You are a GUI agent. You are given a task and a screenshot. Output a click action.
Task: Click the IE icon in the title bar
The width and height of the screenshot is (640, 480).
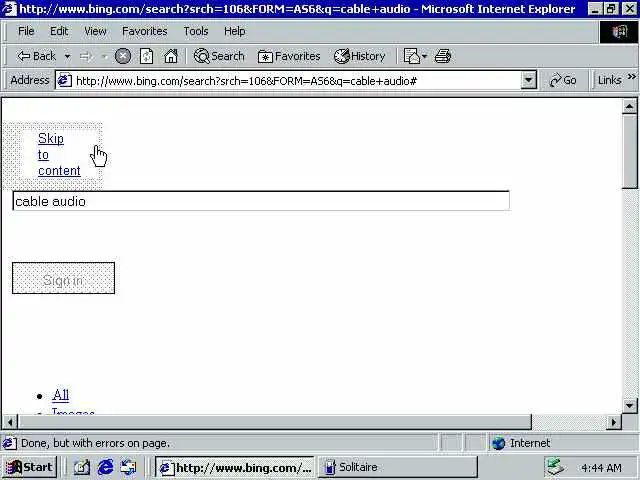pos(9,8)
